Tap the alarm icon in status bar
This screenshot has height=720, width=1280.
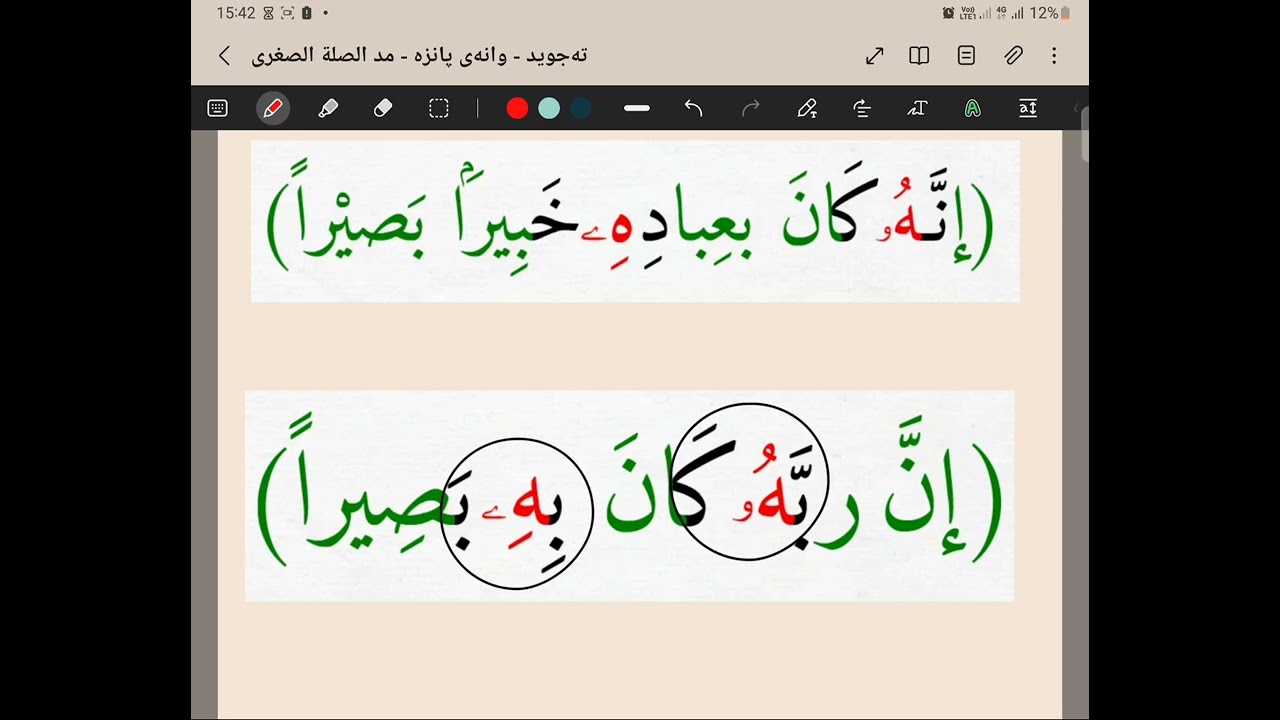tap(948, 13)
